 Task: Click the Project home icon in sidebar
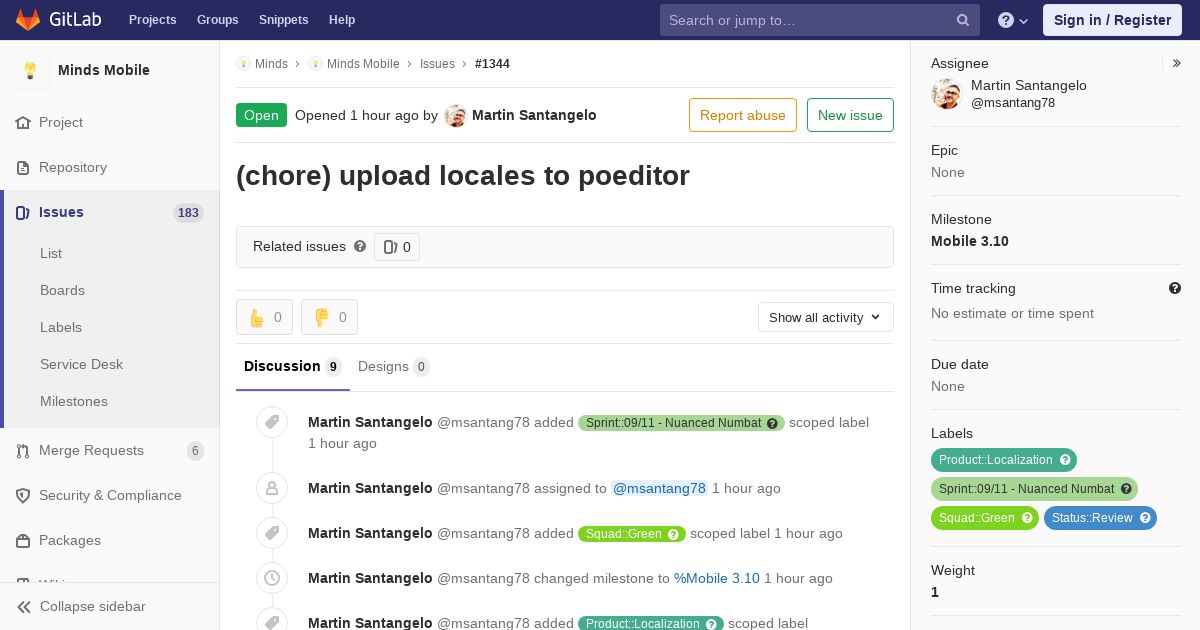23,123
